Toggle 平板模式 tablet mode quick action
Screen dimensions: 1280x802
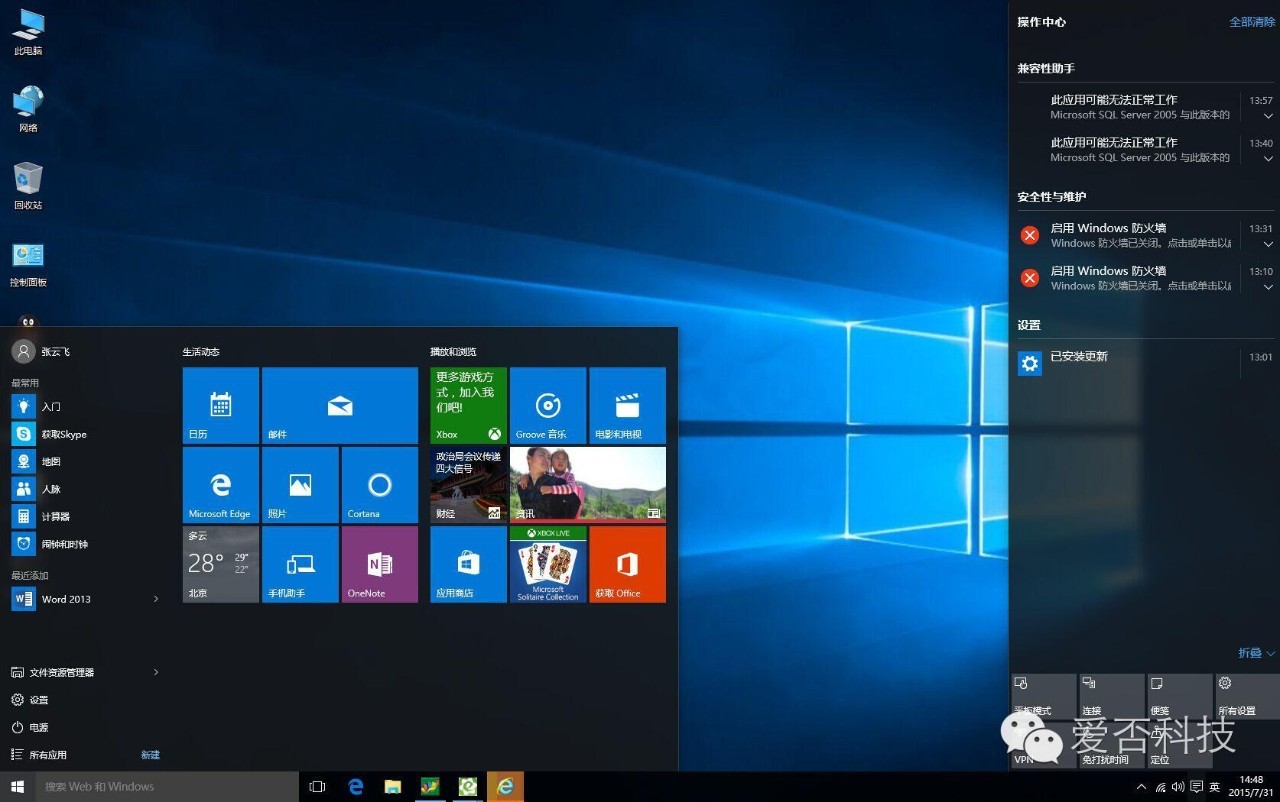tap(1043, 696)
